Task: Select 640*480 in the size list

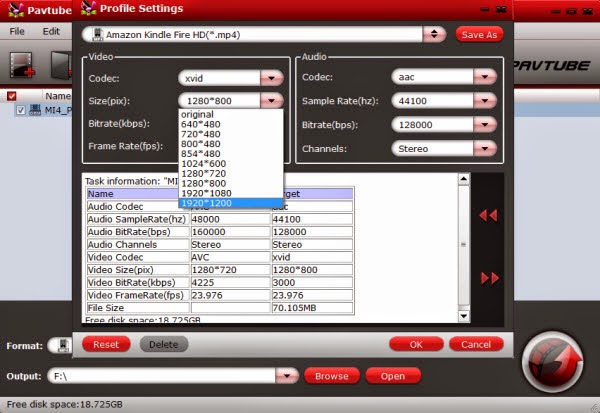Action: [x=231, y=124]
